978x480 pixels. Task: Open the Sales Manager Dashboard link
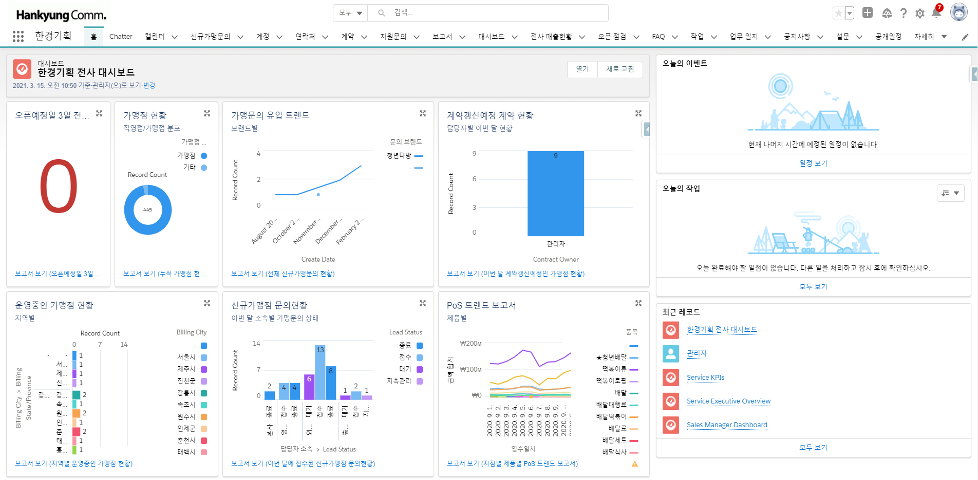tap(727, 425)
